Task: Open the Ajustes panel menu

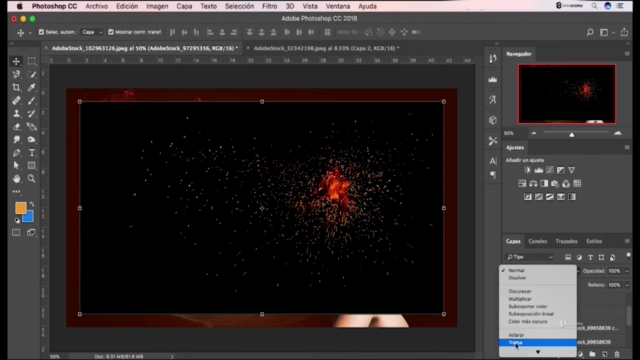Action: pos(627,147)
